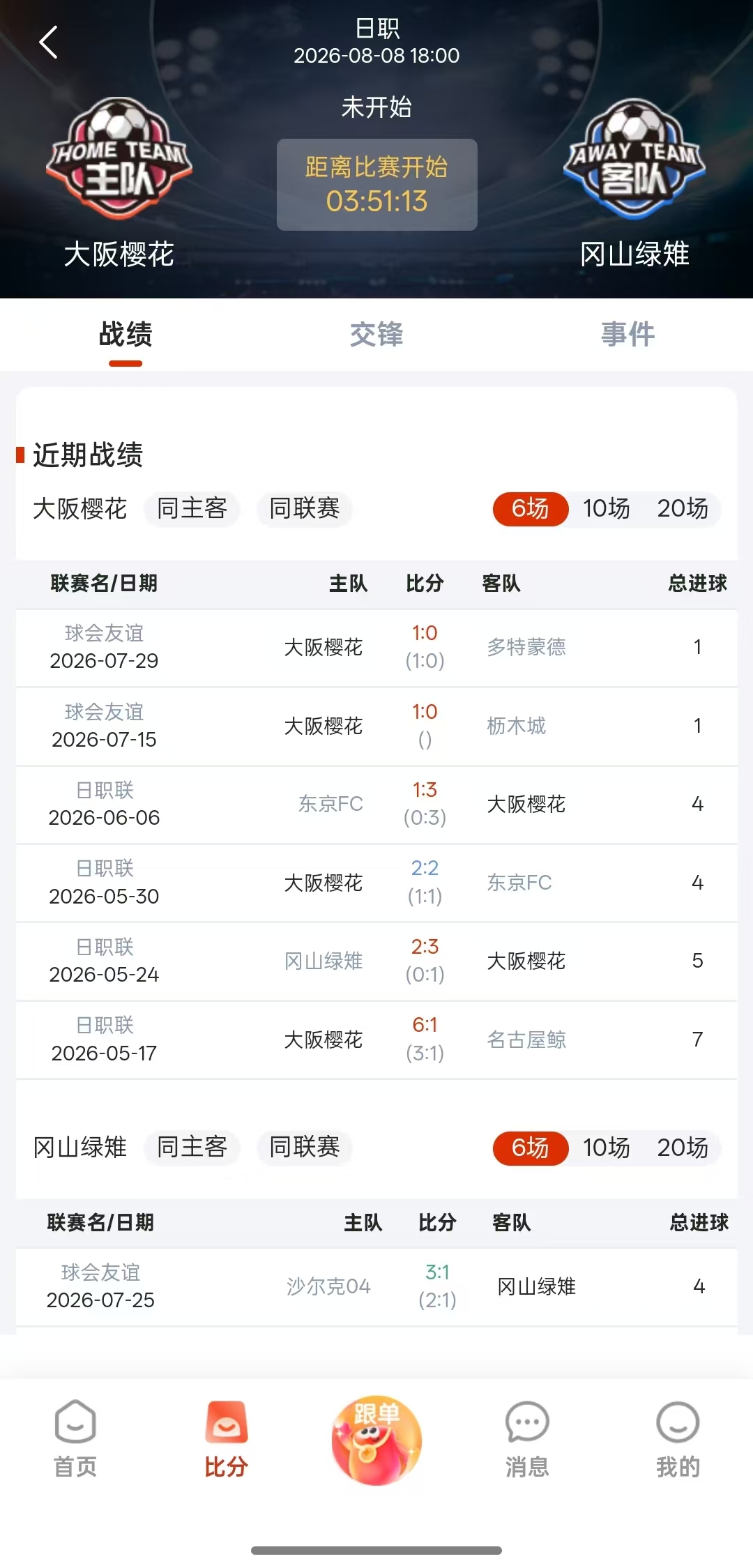The height and width of the screenshot is (1568, 753).
Task: Tap away team name 冈山绿雉 in header
Action: tap(634, 254)
